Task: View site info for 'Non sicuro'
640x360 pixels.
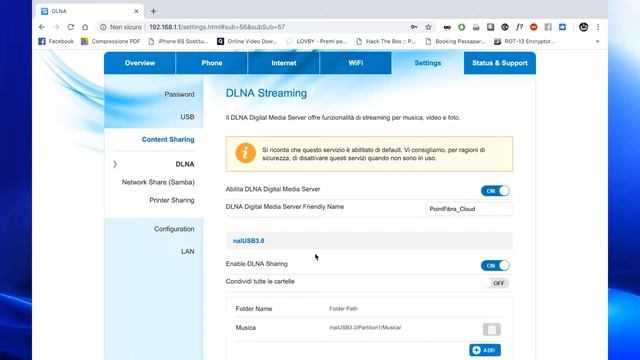Action: 121,27
